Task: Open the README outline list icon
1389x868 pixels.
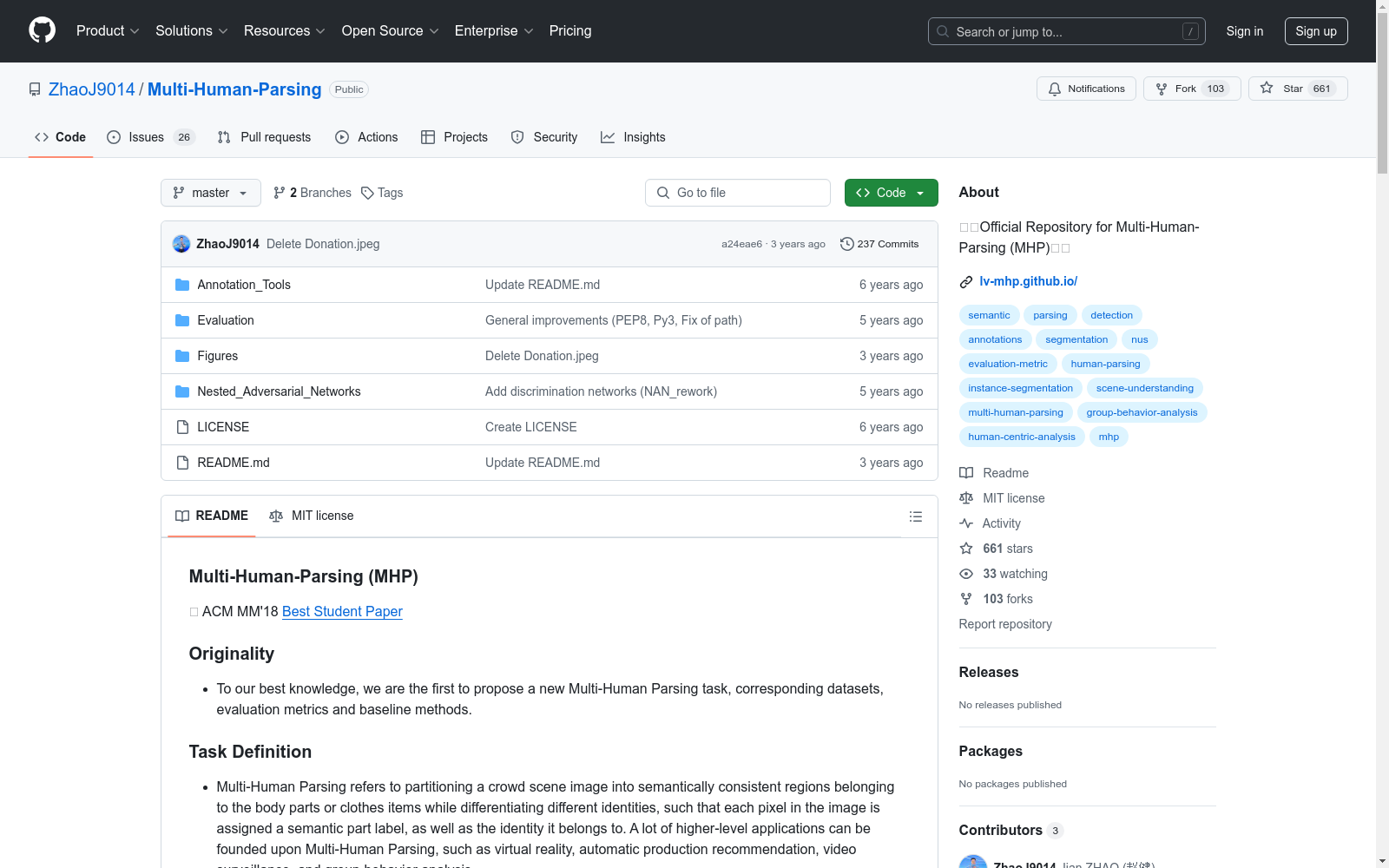Action: pyautogui.click(x=915, y=516)
